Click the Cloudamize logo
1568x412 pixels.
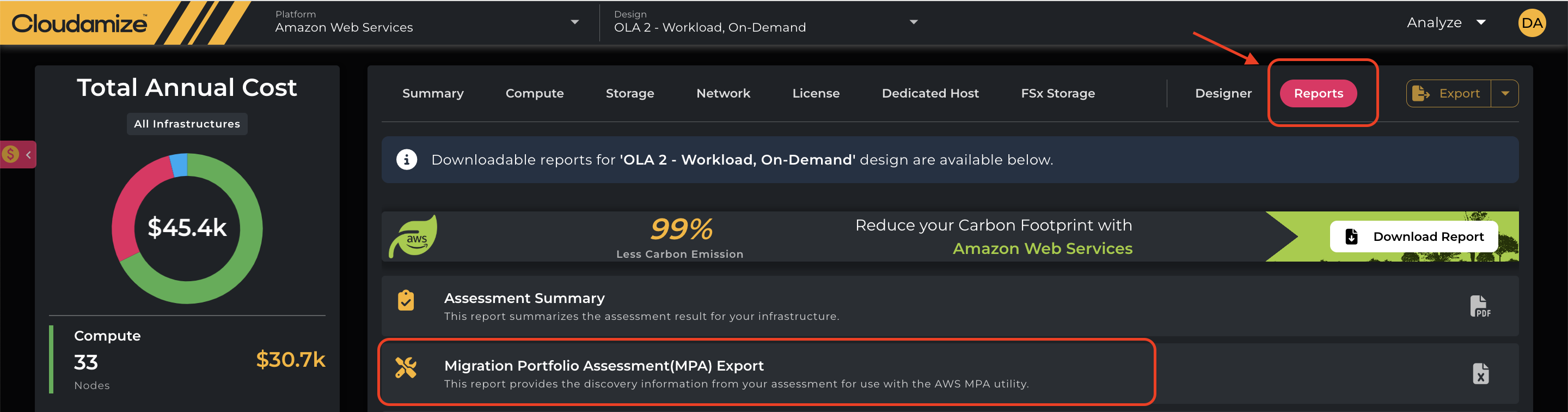(79, 24)
